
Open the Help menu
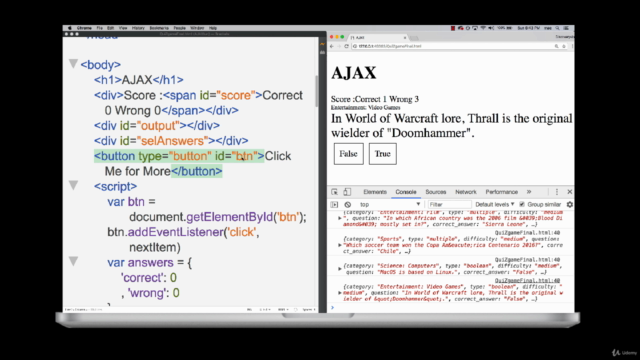[x=213, y=28]
